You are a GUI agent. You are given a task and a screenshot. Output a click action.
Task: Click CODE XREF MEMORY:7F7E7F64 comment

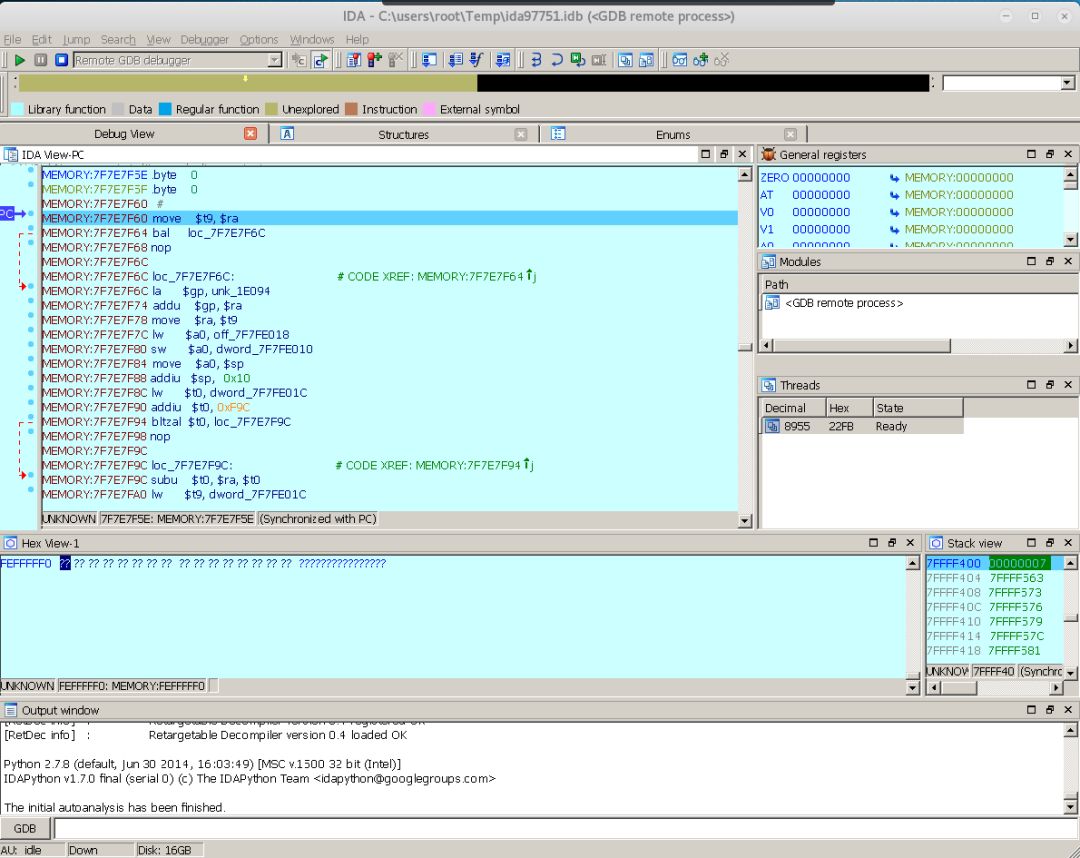[x=437, y=277]
